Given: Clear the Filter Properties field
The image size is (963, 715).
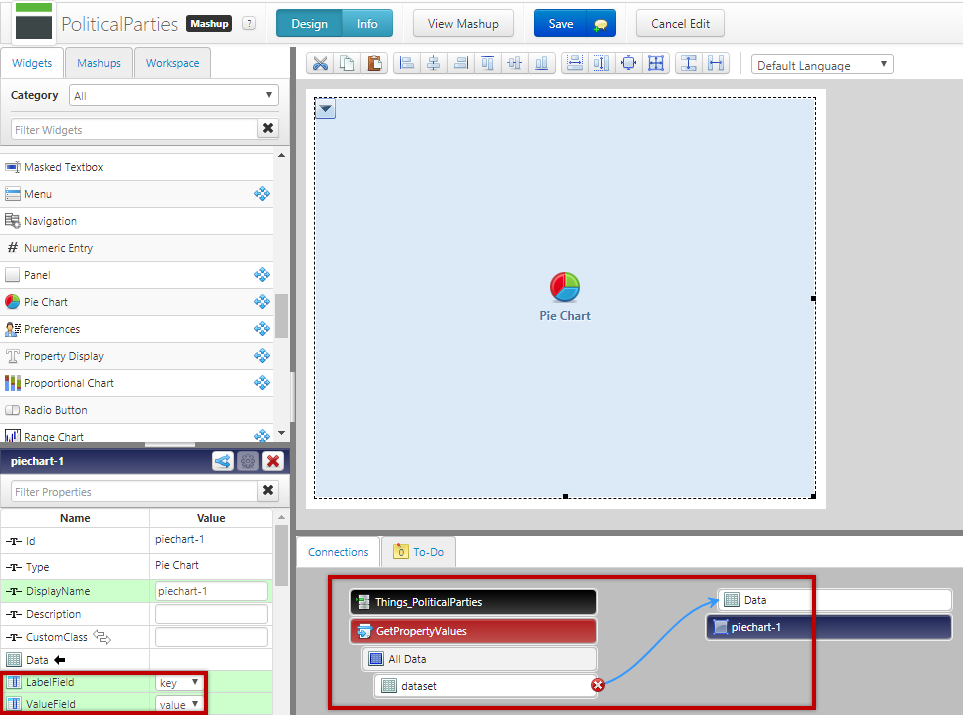Looking at the screenshot, I should click(268, 490).
